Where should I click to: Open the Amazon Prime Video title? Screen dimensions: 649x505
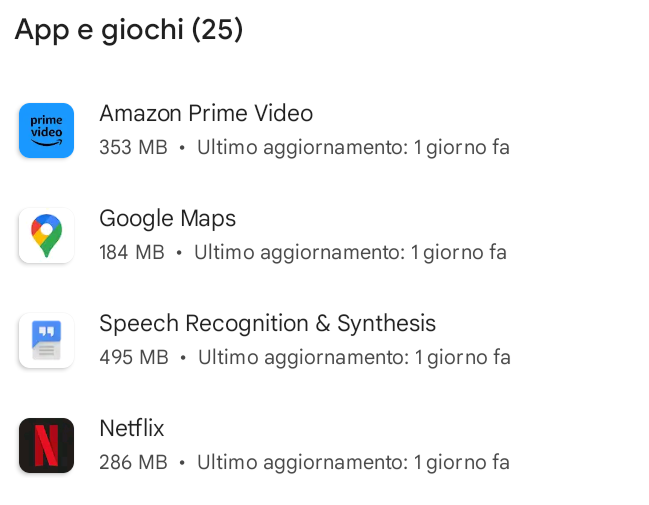coord(206,113)
